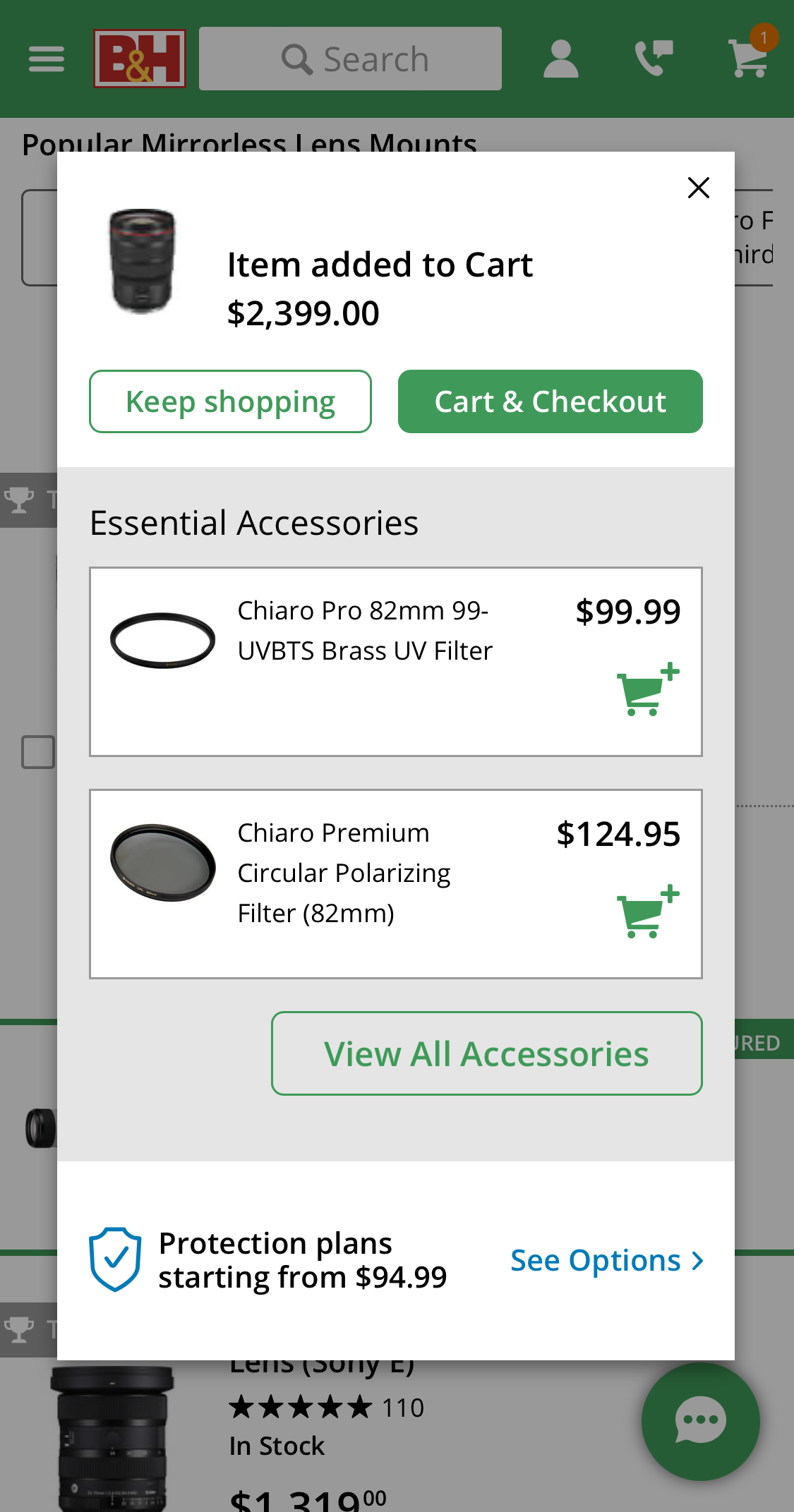Proceed with Cart & Checkout
This screenshot has width=794, height=1512.
point(550,401)
